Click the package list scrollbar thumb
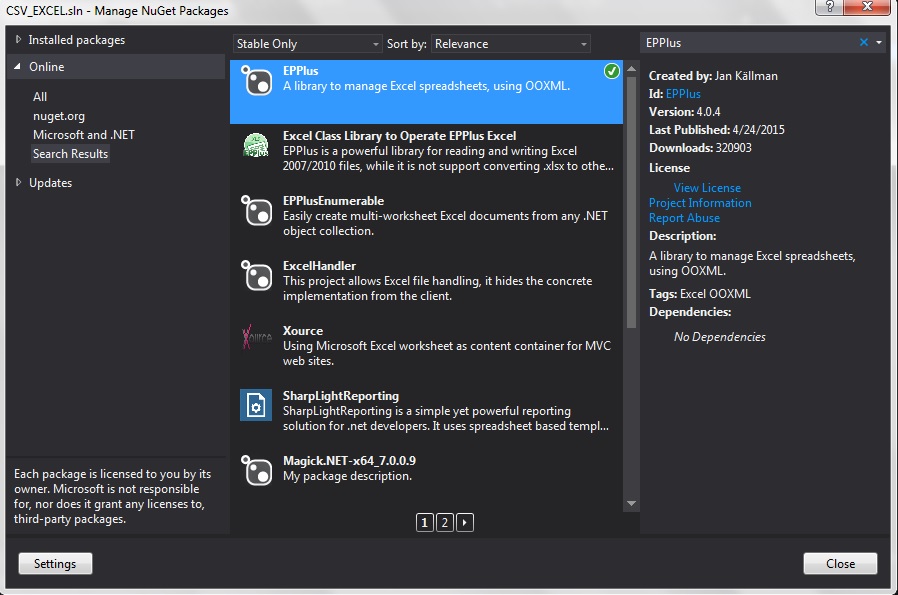 [x=631, y=202]
